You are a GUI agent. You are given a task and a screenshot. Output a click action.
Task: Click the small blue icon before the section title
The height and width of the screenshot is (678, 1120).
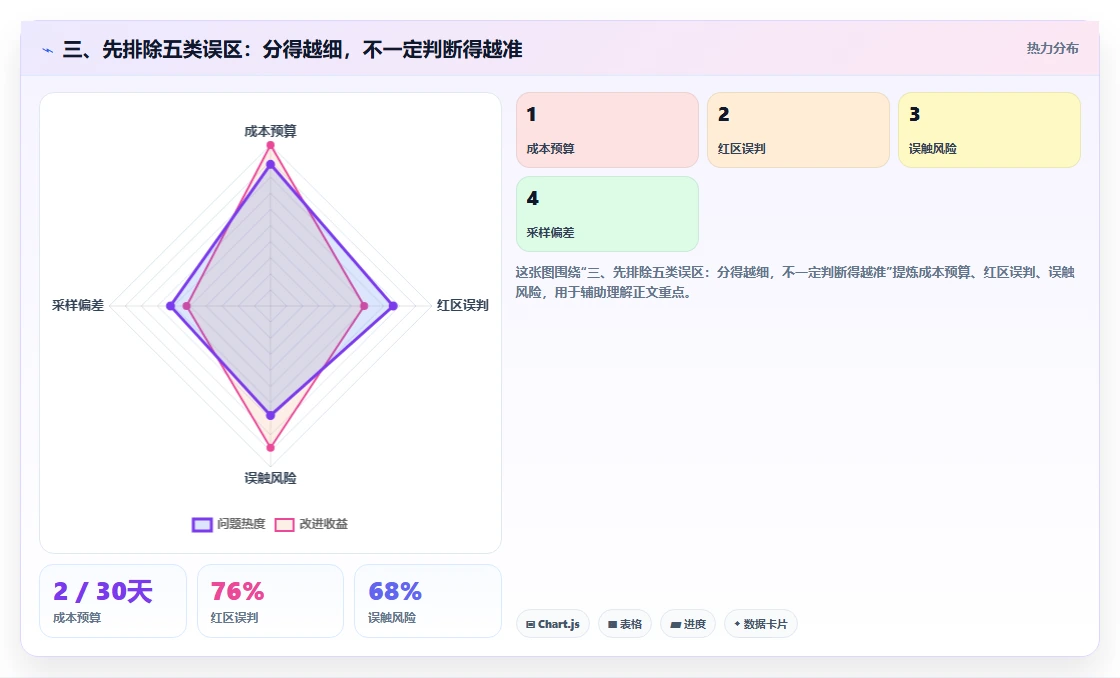tap(47, 50)
